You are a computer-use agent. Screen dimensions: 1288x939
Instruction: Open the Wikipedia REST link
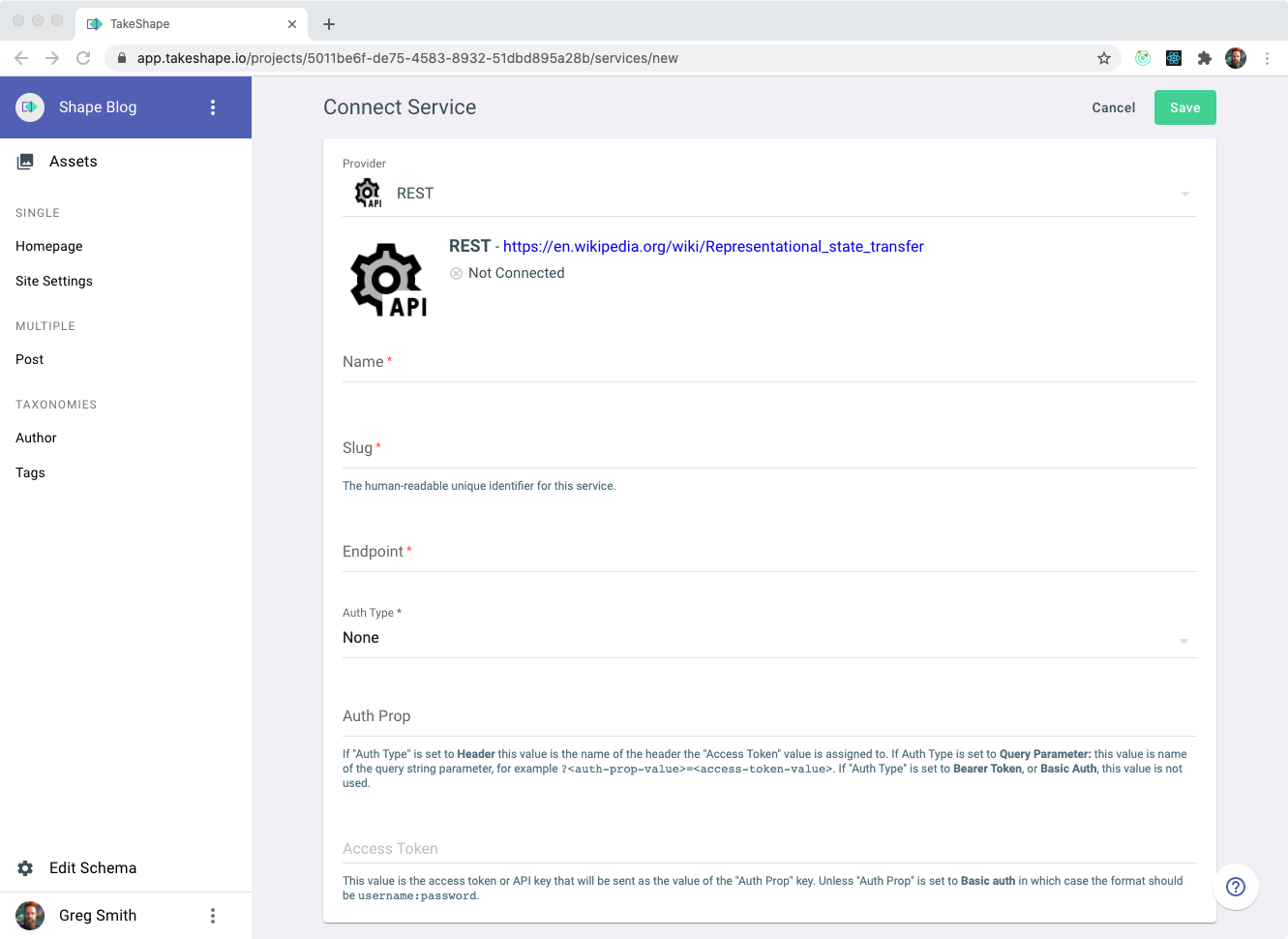[x=713, y=247]
